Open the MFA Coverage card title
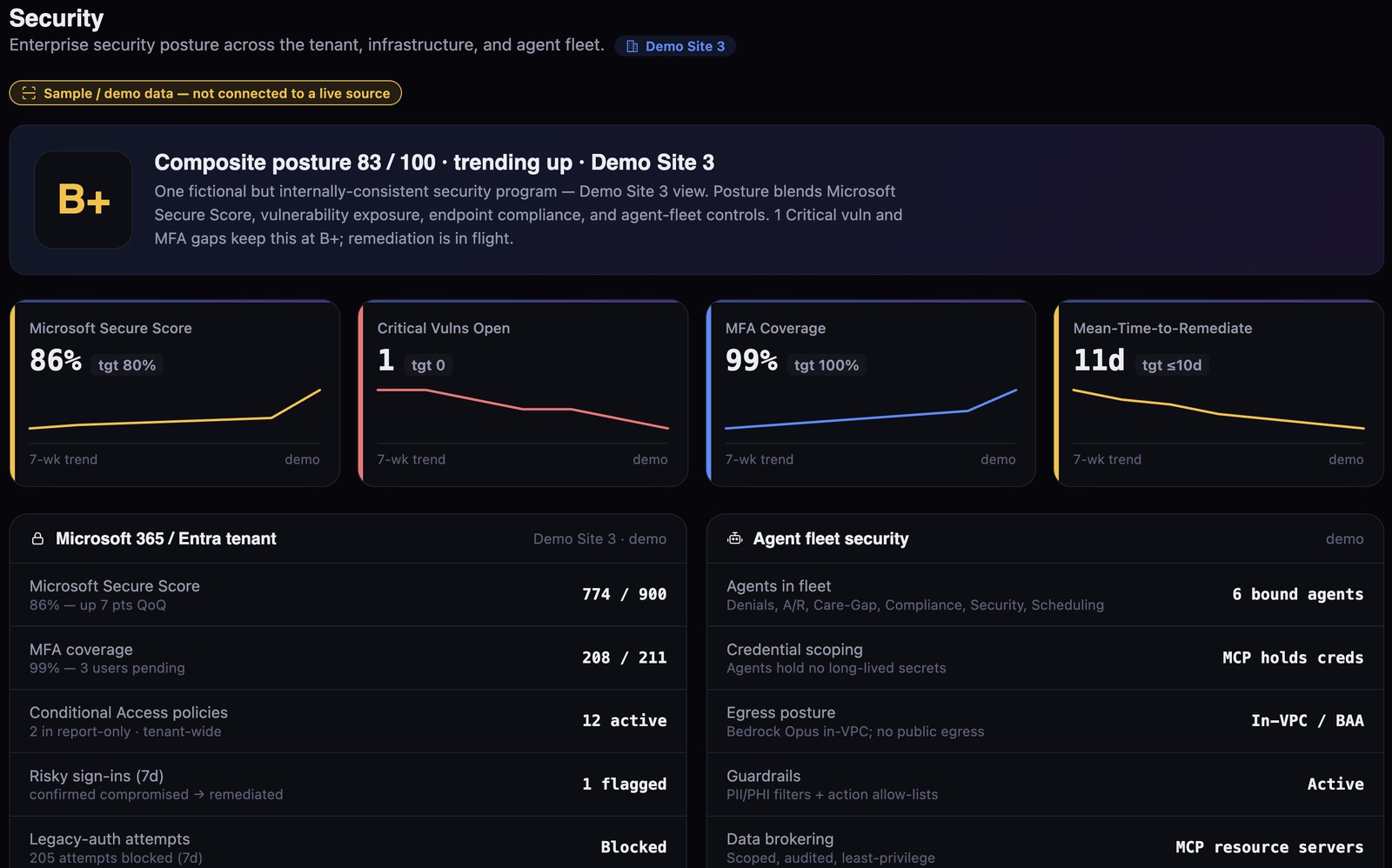Image resolution: width=1392 pixels, height=868 pixels. point(775,328)
